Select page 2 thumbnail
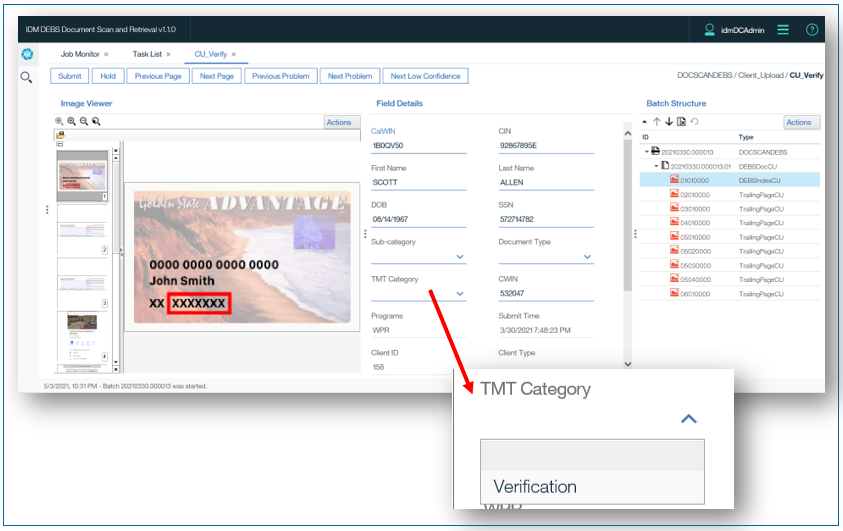This screenshot has width=843, height=531. coord(83,230)
